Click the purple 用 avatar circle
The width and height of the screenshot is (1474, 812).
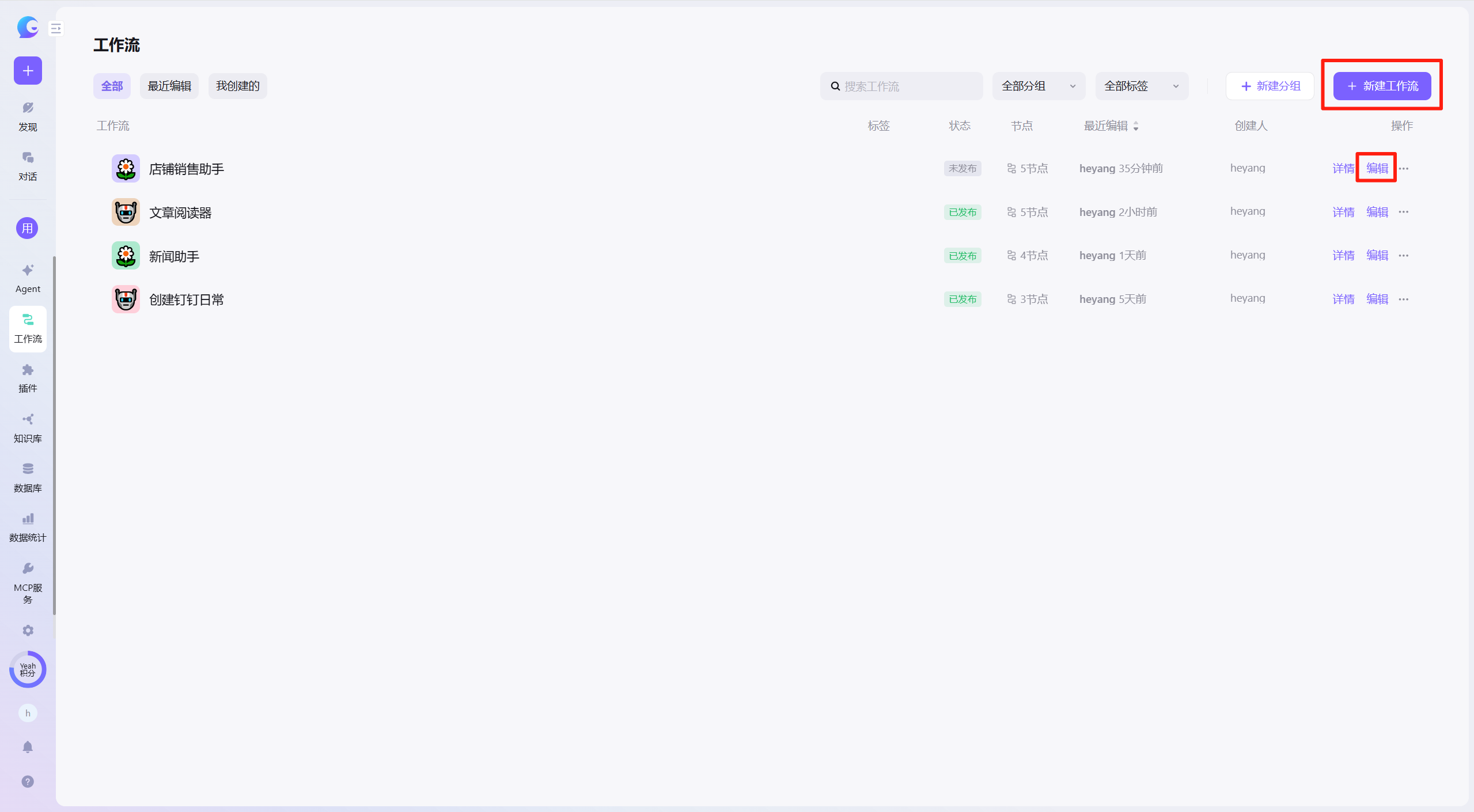[27, 229]
